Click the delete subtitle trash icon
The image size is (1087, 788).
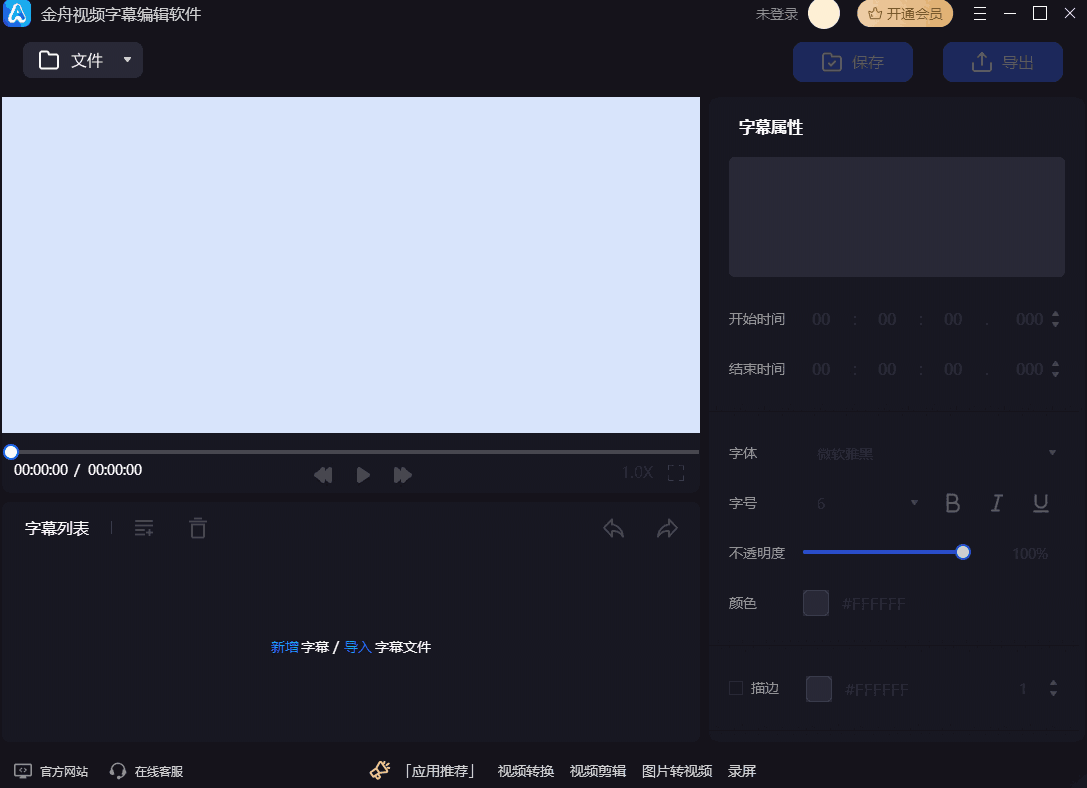[x=197, y=528]
